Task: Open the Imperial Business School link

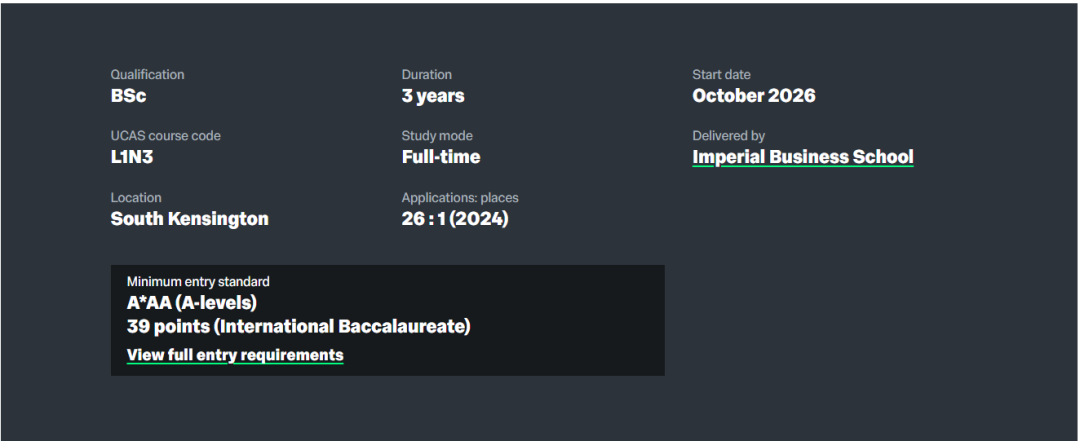Action: pos(802,157)
